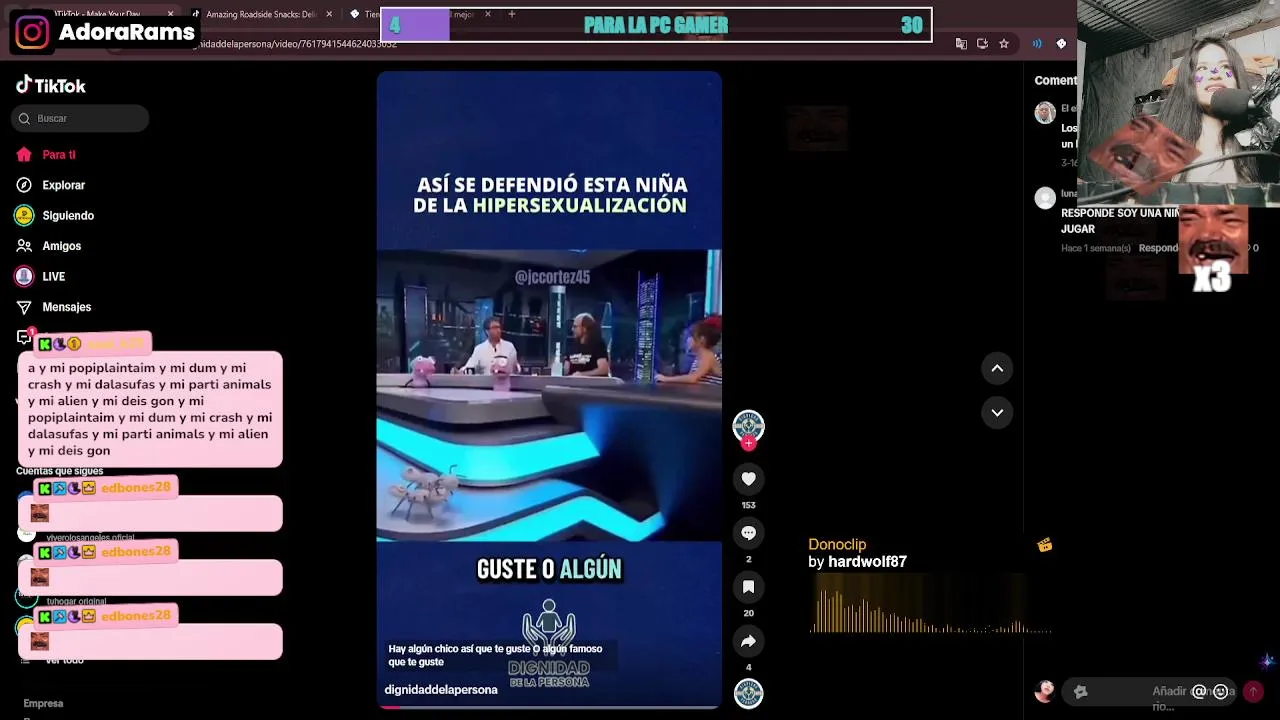The image size is (1280, 720).
Task: Click the sticker icon in the comment box
Action: (1080, 691)
